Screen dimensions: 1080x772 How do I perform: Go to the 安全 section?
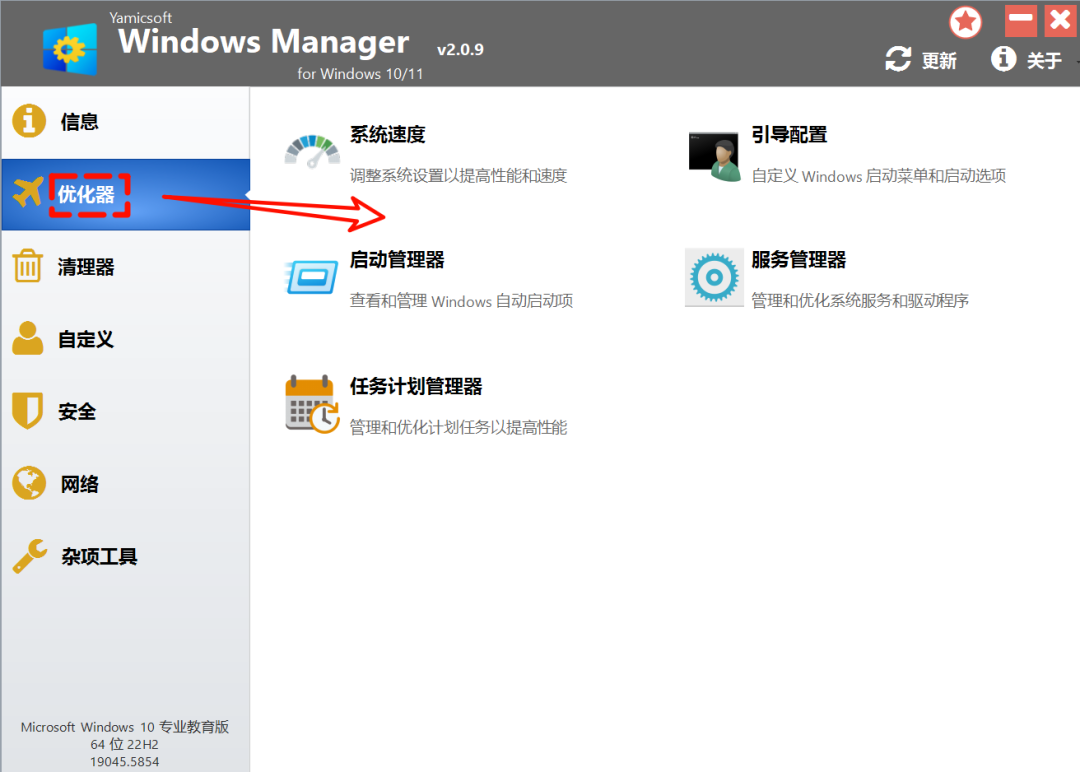[x=125, y=411]
